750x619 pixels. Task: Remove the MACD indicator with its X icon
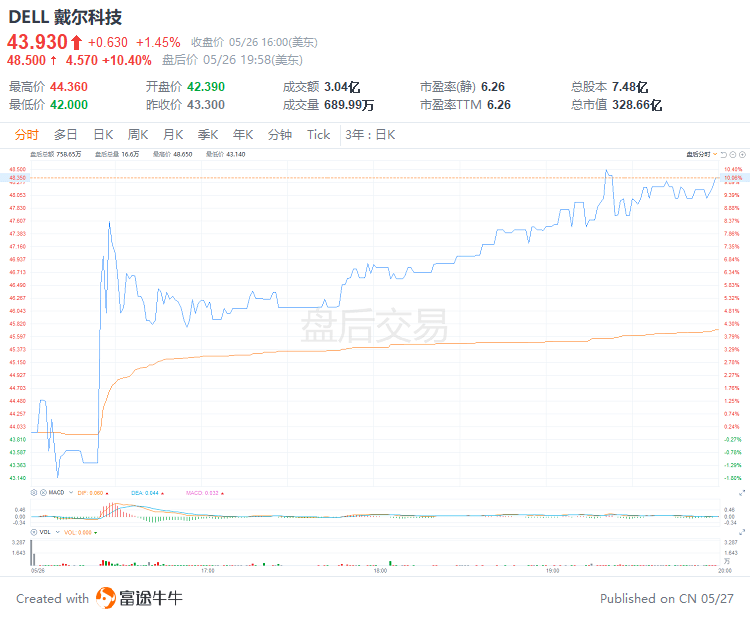click(43, 492)
